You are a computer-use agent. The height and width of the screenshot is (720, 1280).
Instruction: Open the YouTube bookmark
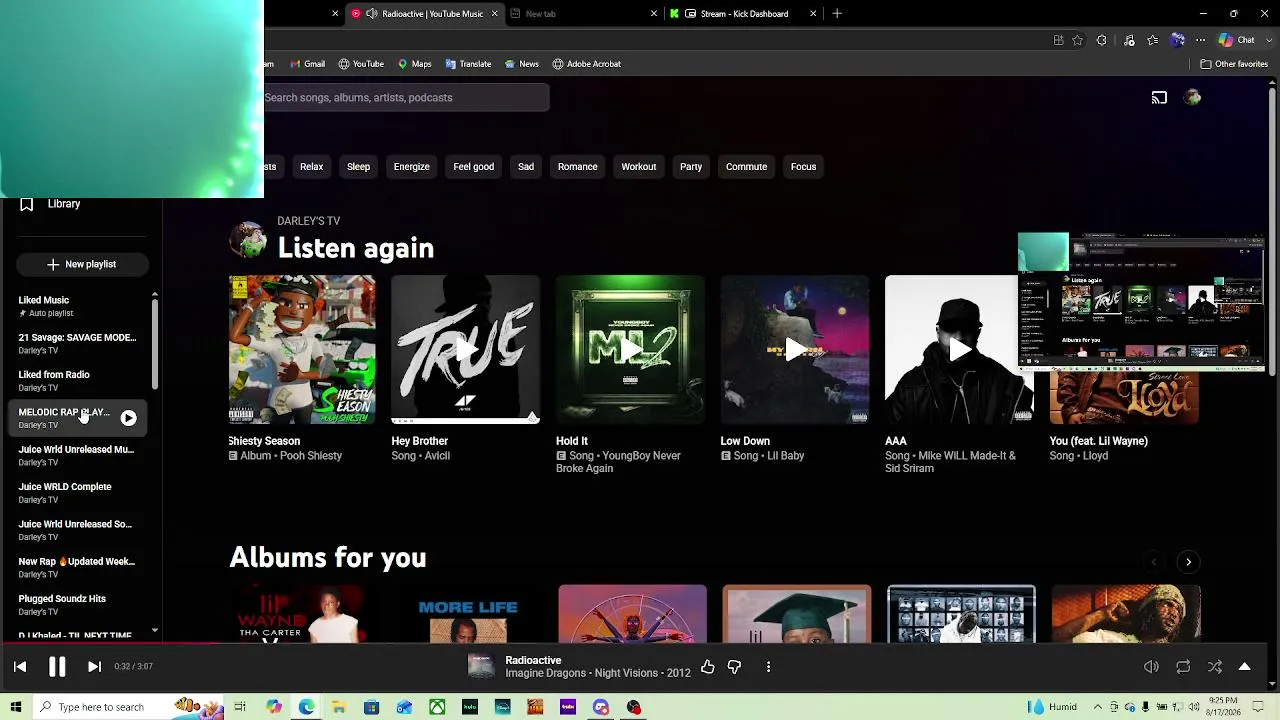click(x=361, y=64)
